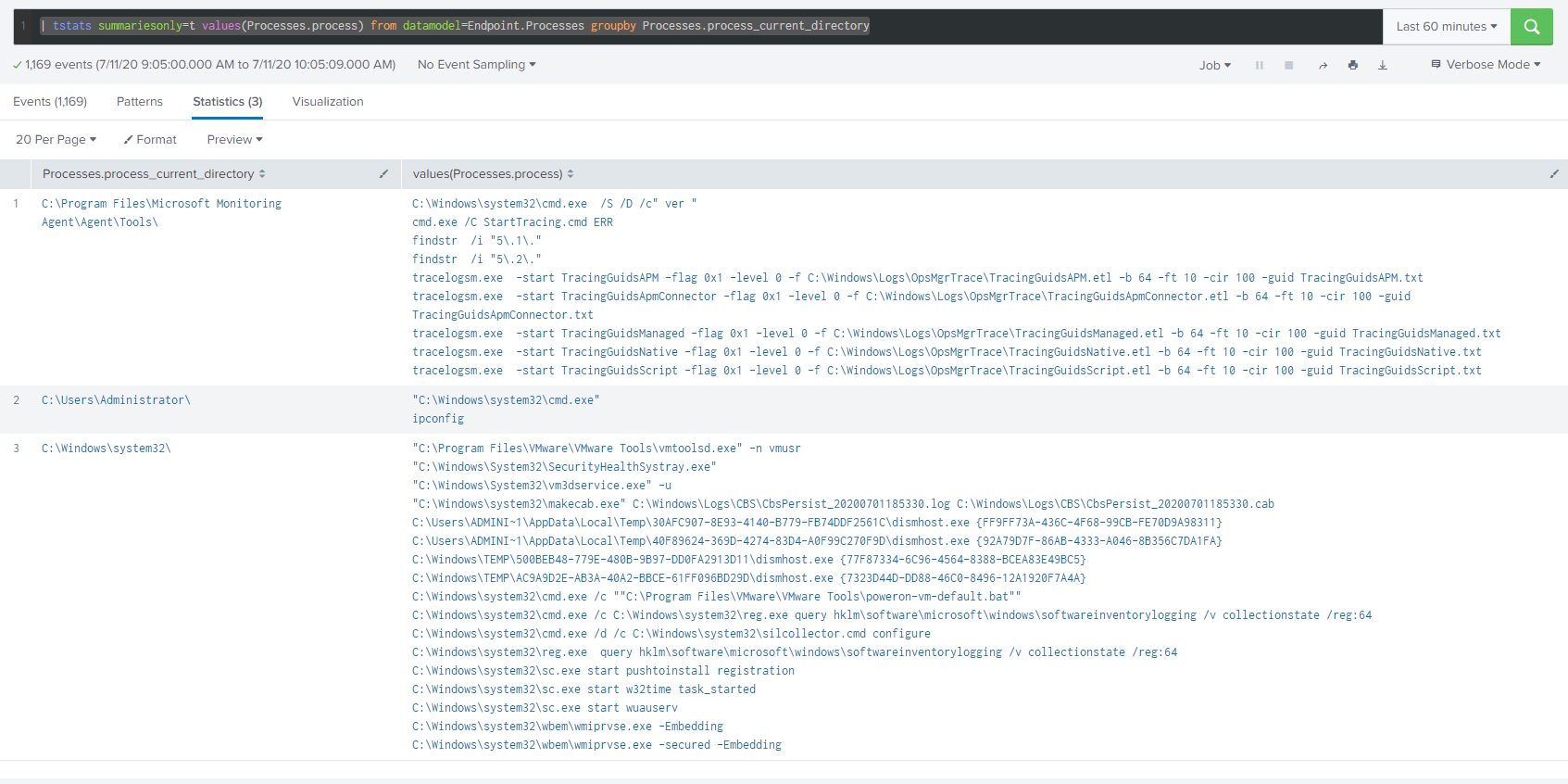Export results with the download icon
Image resolution: width=1568 pixels, height=784 pixels.
1382,65
